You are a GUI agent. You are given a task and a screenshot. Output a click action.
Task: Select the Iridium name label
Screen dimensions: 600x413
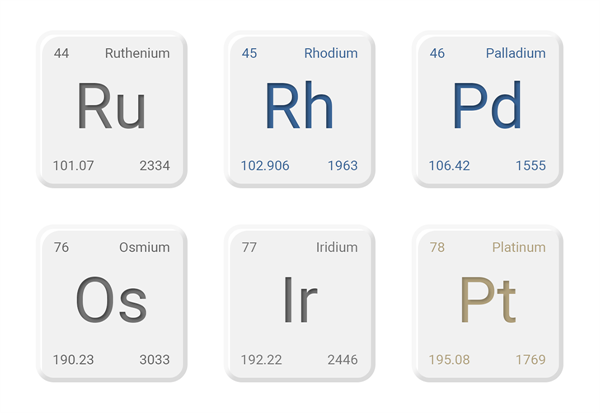tap(337, 247)
